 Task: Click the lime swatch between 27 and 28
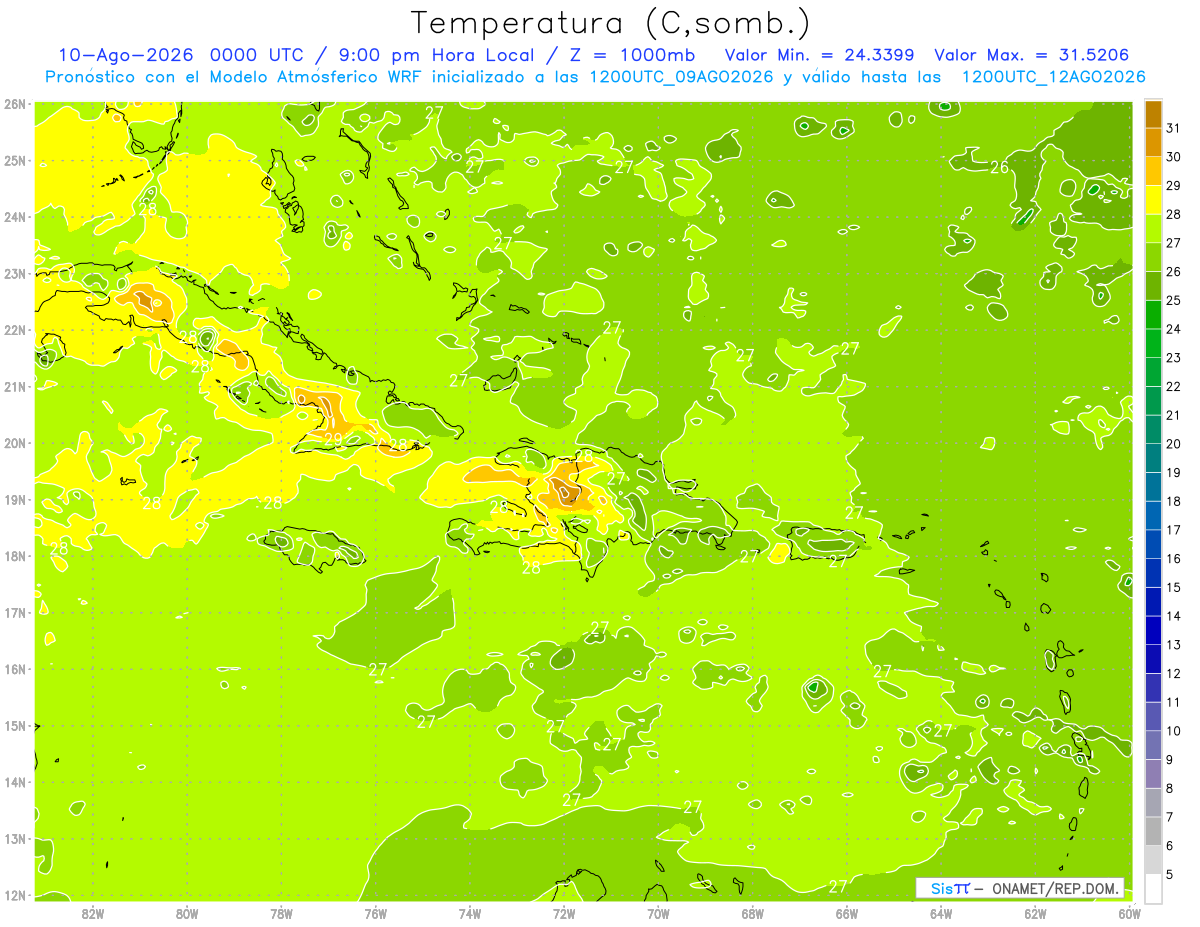tap(1153, 229)
